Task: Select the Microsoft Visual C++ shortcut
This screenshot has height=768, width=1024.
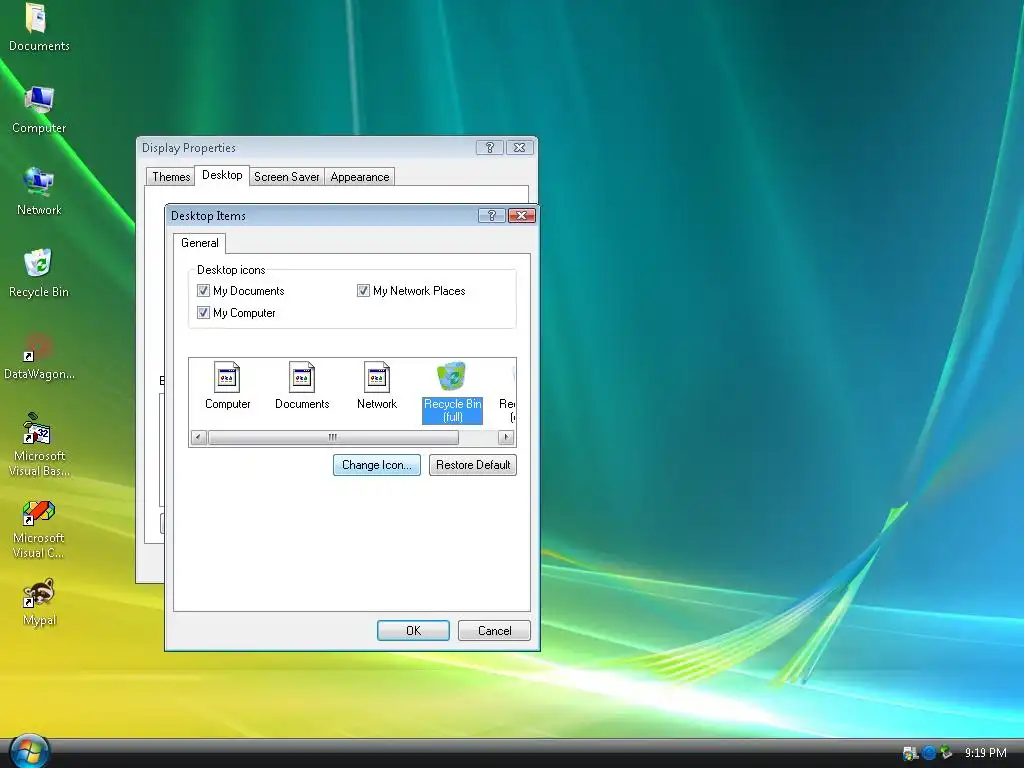Action: point(39,529)
